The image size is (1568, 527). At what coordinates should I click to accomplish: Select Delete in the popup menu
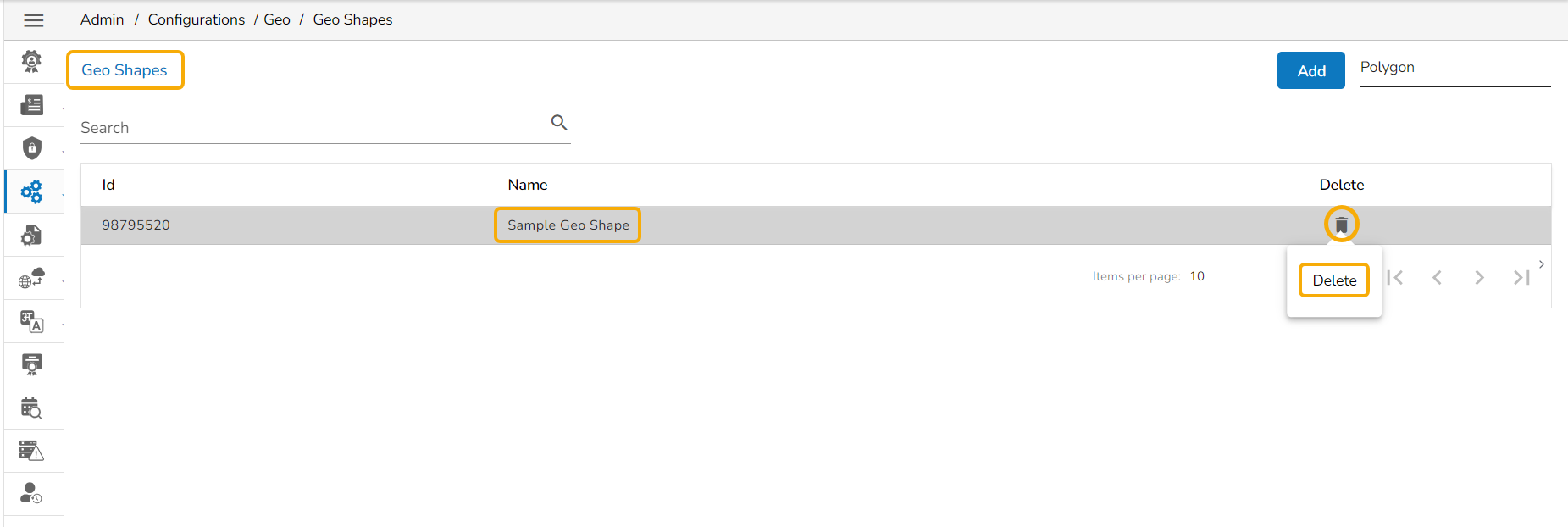click(x=1334, y=280)
